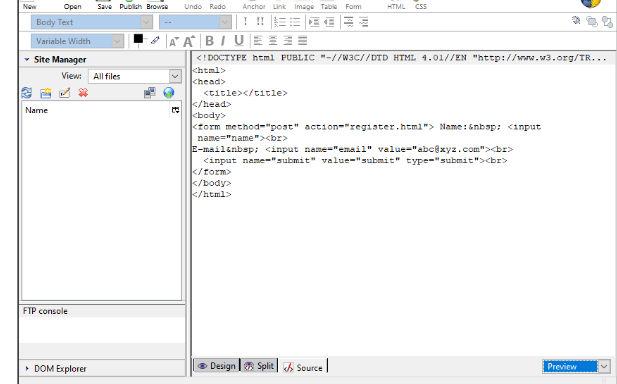617x384 pixels.
Task: Click the Anchor toolbar button
Action: 254,6
